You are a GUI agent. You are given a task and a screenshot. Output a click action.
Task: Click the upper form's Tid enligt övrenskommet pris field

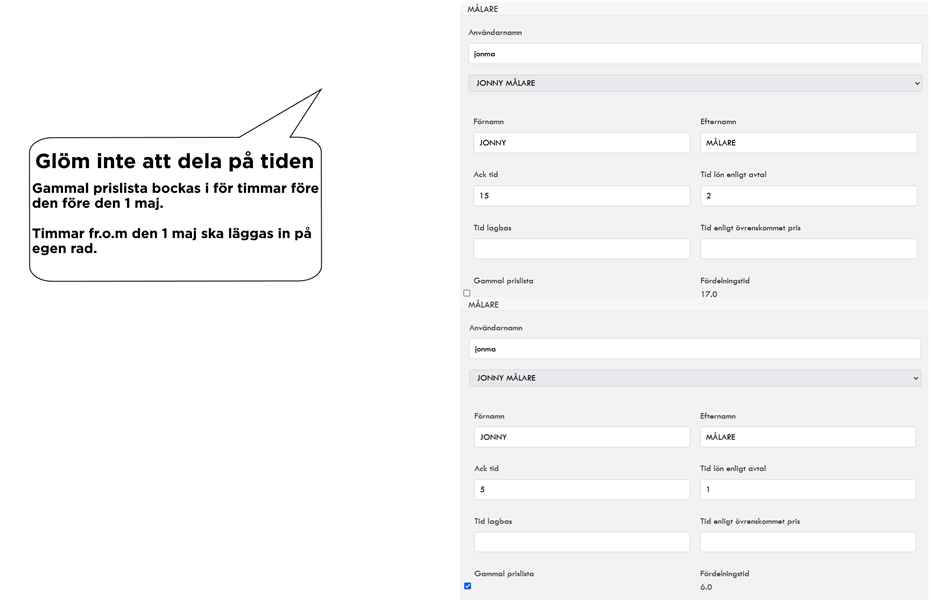809,249
